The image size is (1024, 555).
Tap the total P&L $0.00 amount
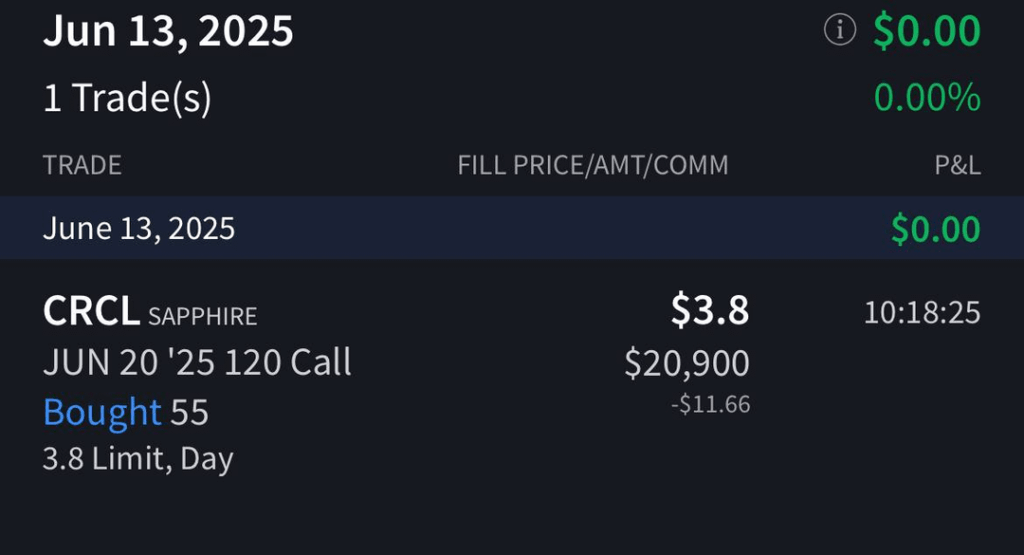tap(927, 31)
